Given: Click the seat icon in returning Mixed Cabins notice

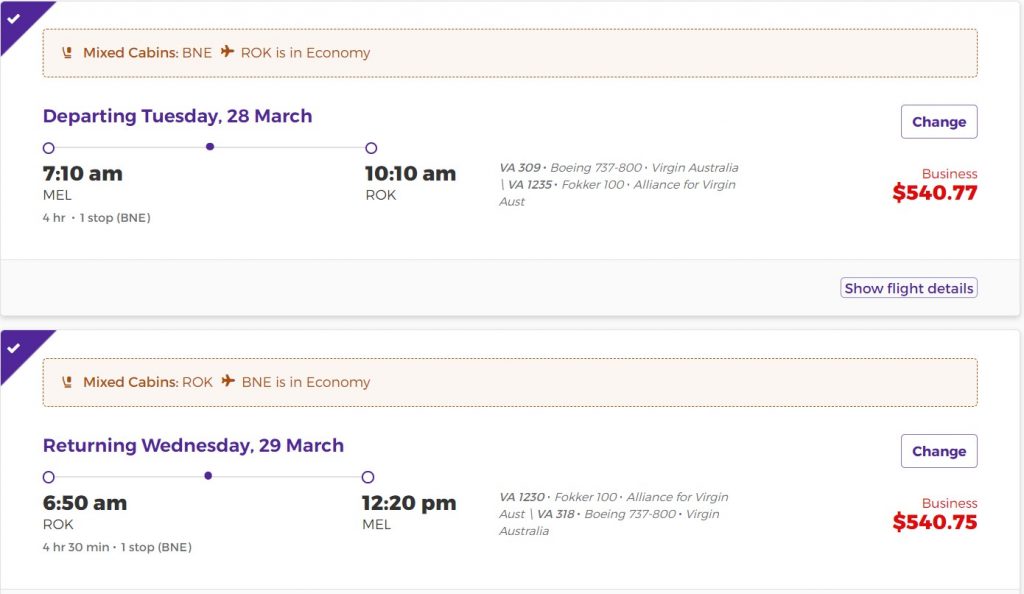Looking at the screenshot, I should 67,382.
